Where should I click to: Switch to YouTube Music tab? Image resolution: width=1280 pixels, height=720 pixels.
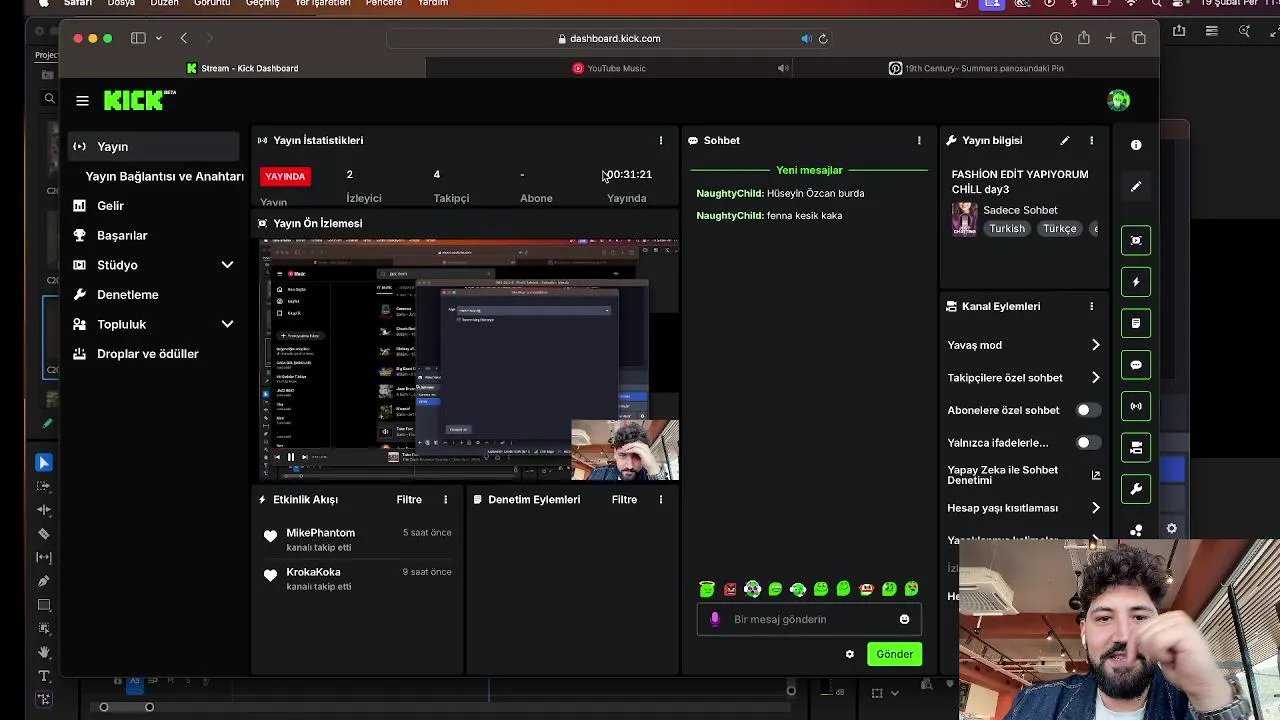coord(608,68)
